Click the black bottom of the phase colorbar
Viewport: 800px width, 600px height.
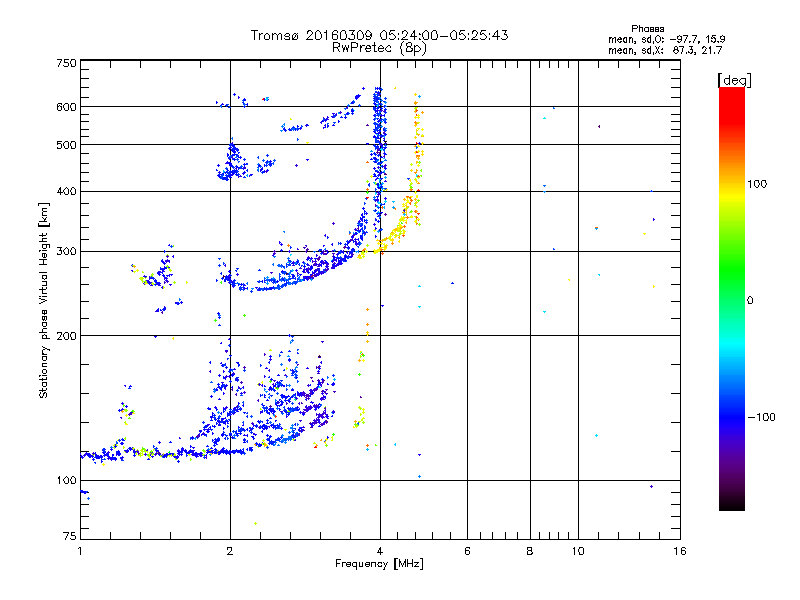point(732,505)
